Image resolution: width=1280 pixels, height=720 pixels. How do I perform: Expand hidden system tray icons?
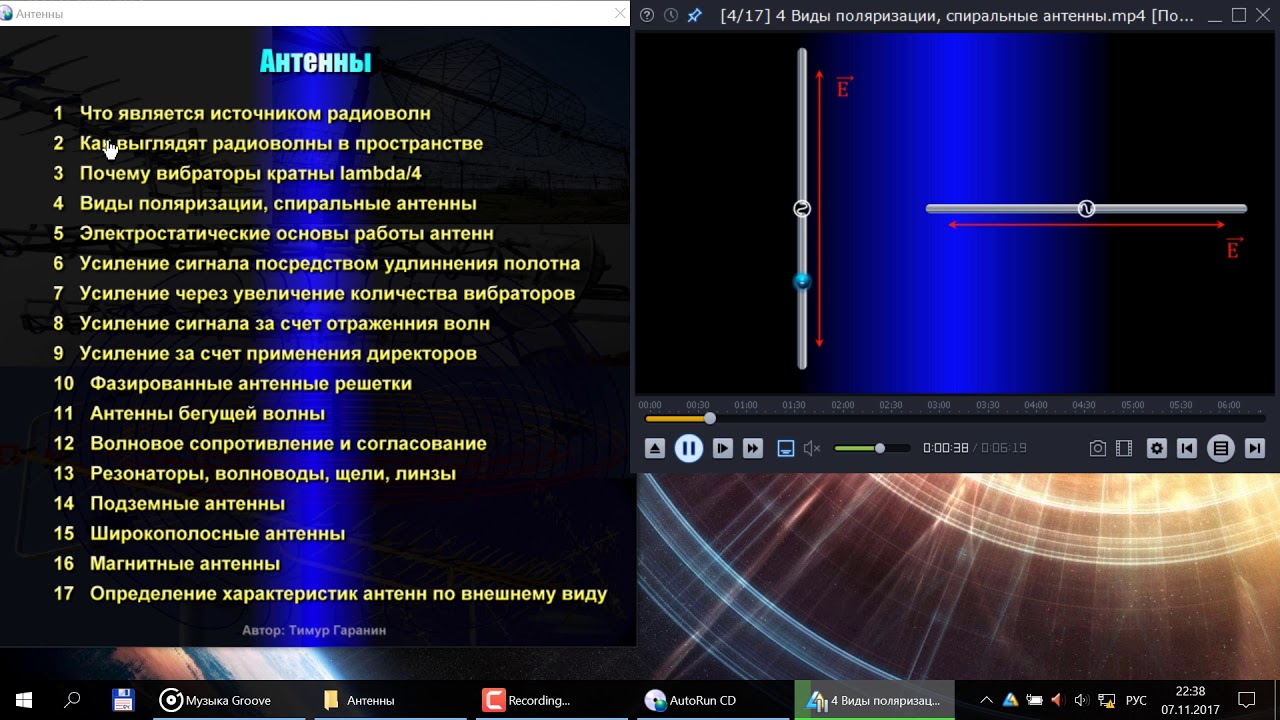986,700
